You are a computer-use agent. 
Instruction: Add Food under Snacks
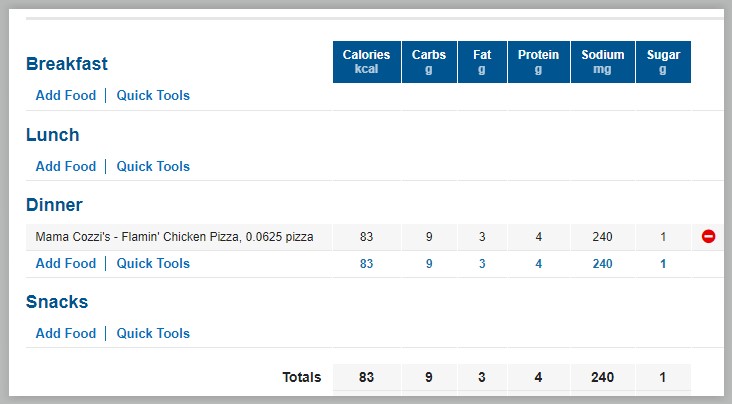(66, 333)
